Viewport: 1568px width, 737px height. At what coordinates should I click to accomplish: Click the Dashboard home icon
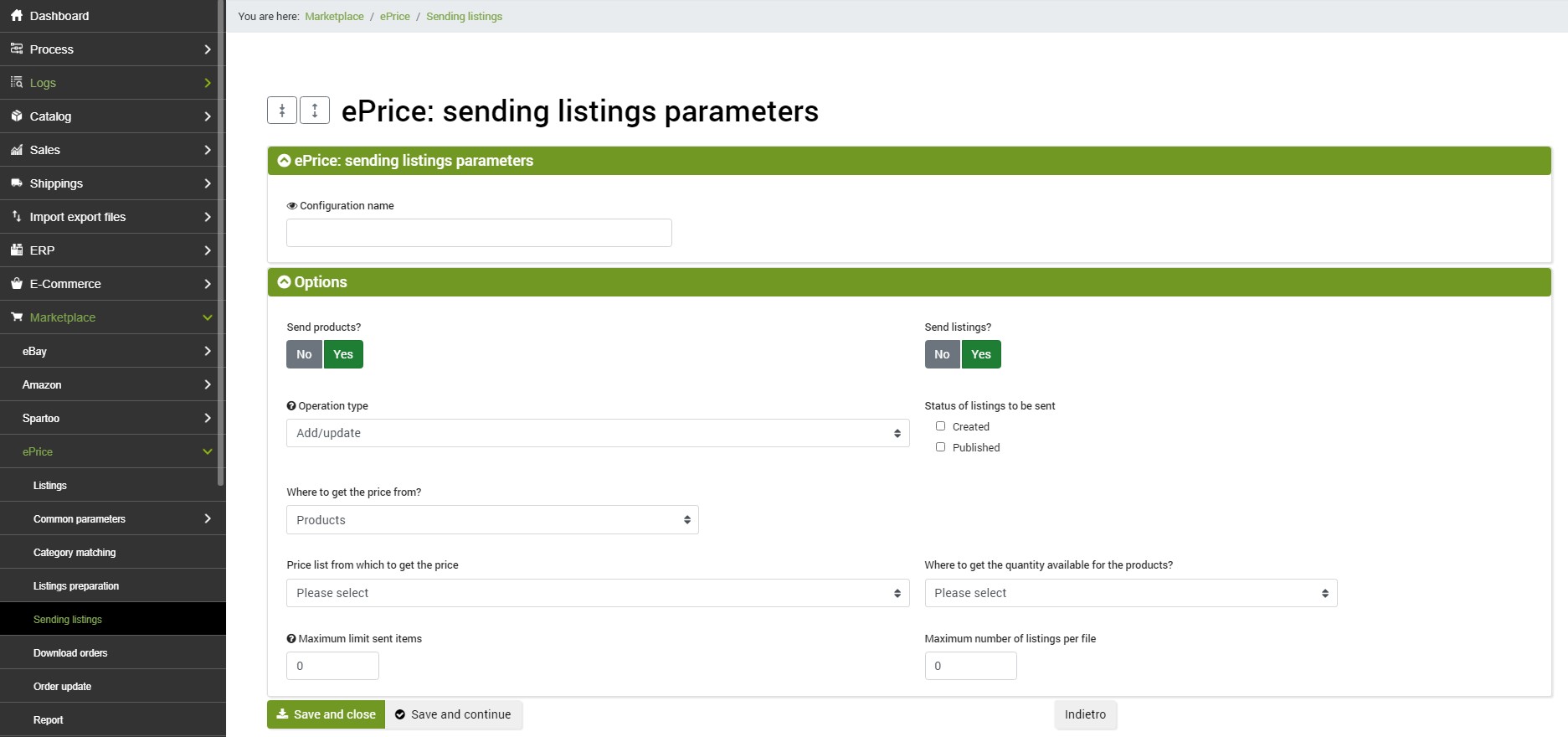point(17,16)
